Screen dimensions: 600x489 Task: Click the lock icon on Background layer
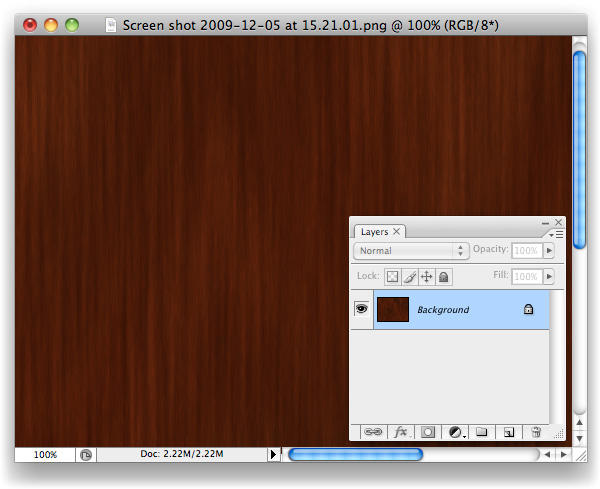click(x=528, y=310)
